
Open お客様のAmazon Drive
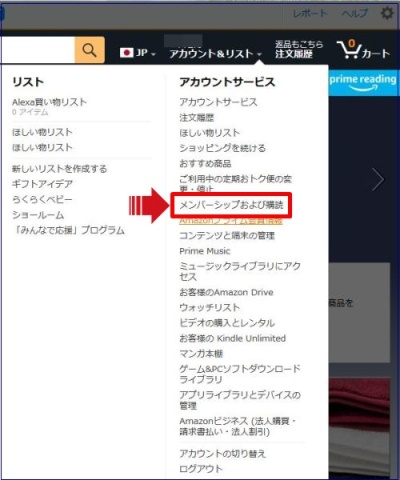(x=226, y=292)
